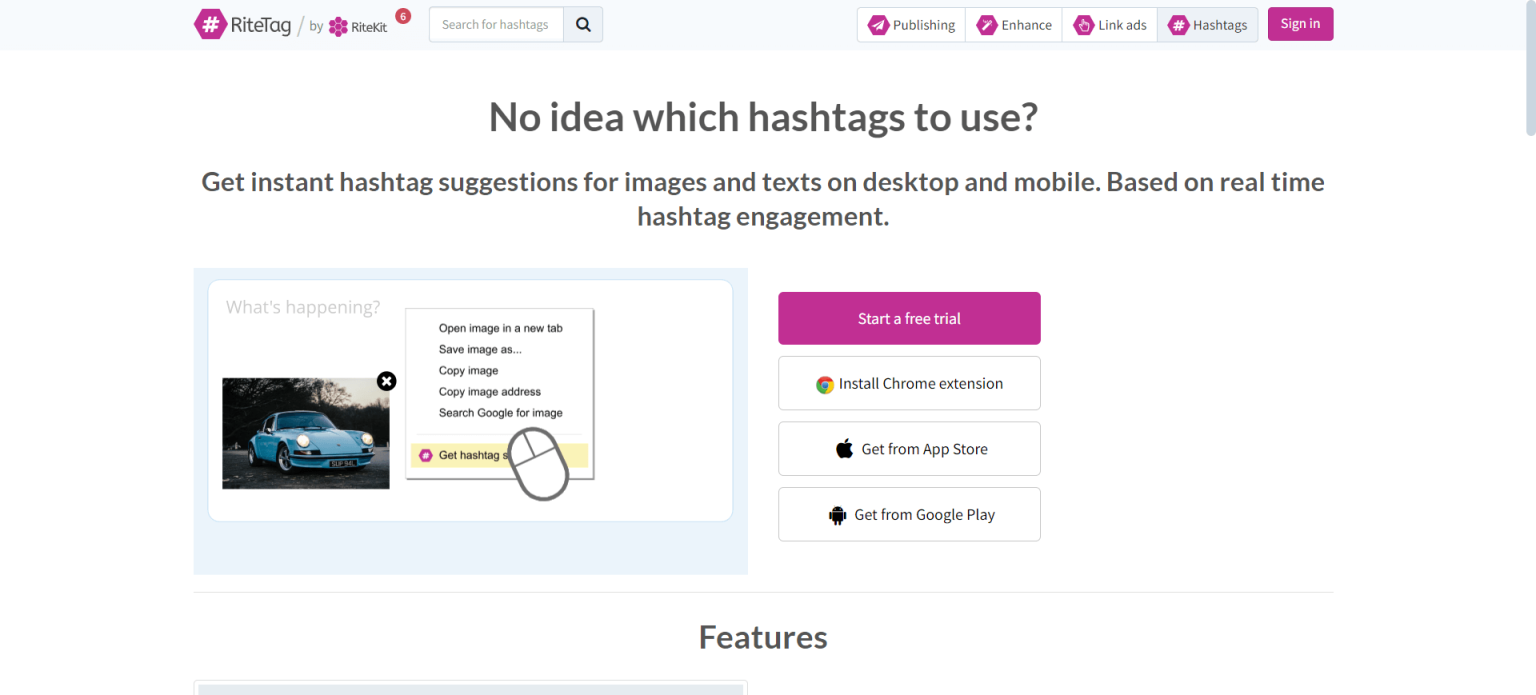The image size is (1536, 695).
Task: Click the Search for hashtags input field
Action: click(x=496, y=24)
